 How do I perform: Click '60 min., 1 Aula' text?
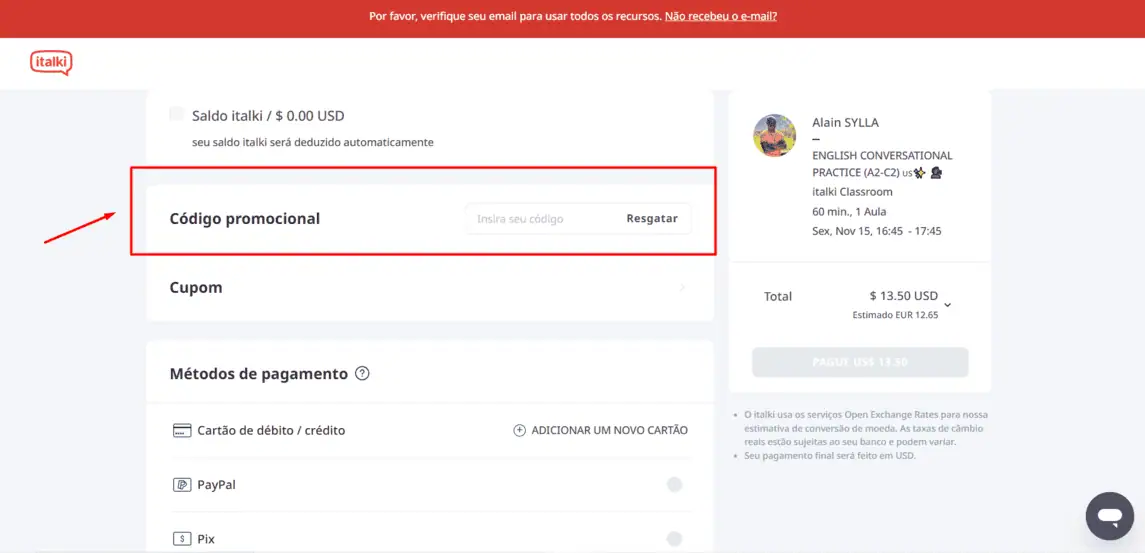pyautogui.click(x=850, y=212)
